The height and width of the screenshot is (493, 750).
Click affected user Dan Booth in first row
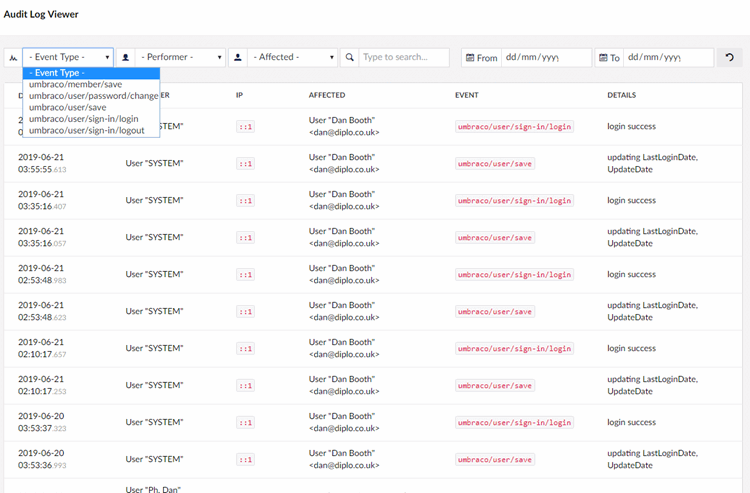(344, 126)
